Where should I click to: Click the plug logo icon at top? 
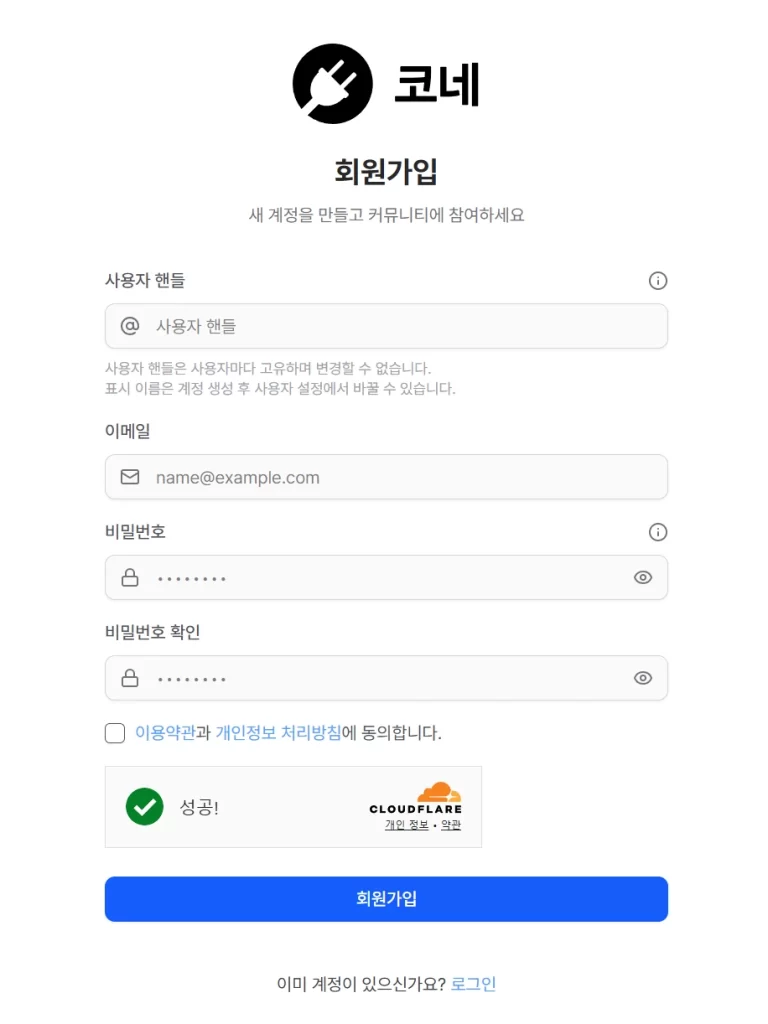click(x=332, y=84)
